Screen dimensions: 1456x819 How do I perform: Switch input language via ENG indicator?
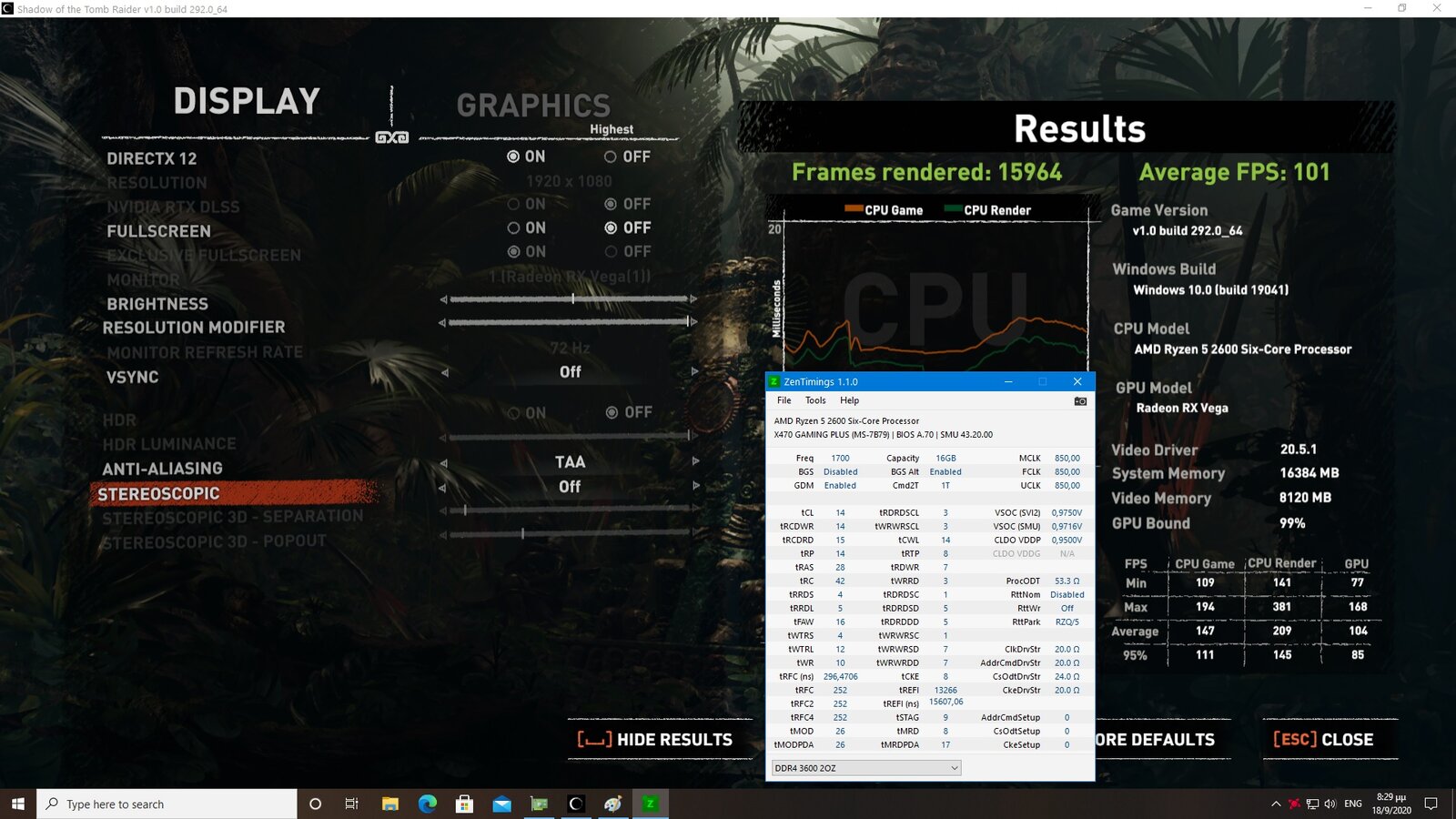point(1353,804)
